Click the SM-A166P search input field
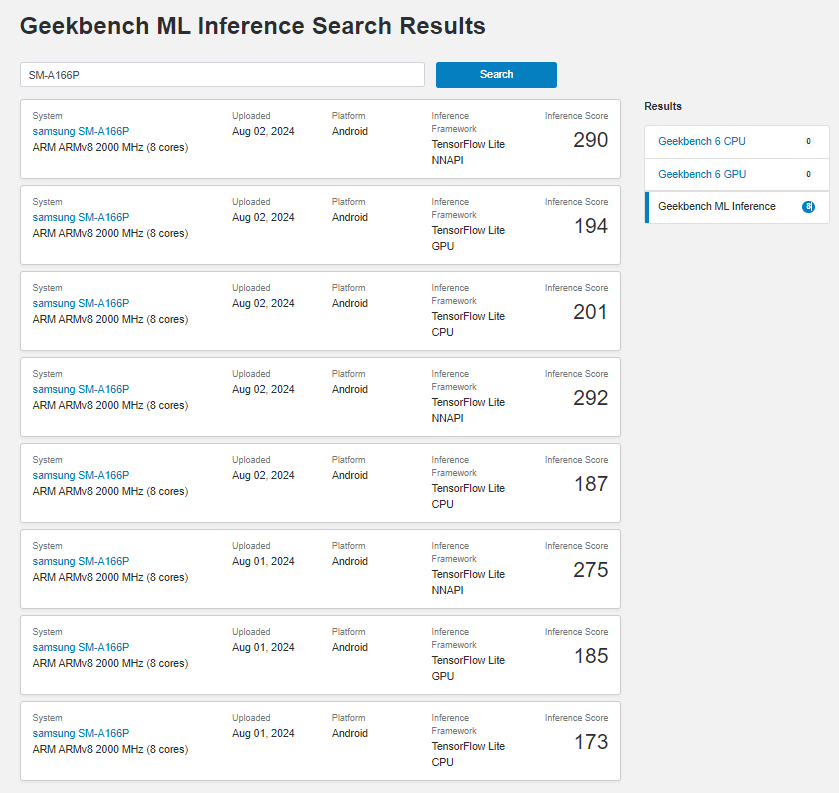This screenshot has height=793, width=839. [222, 75]
